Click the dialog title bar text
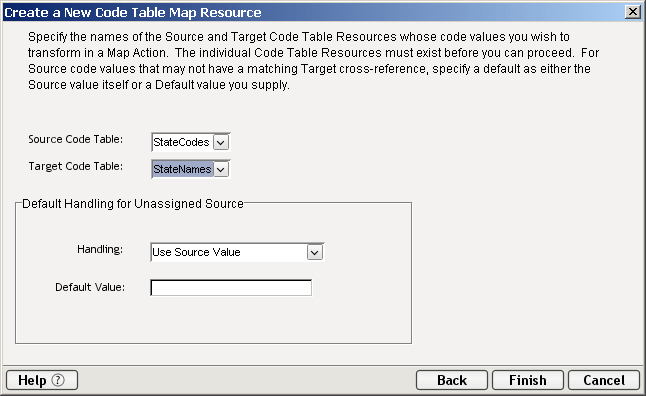 (x=133, y=12)
